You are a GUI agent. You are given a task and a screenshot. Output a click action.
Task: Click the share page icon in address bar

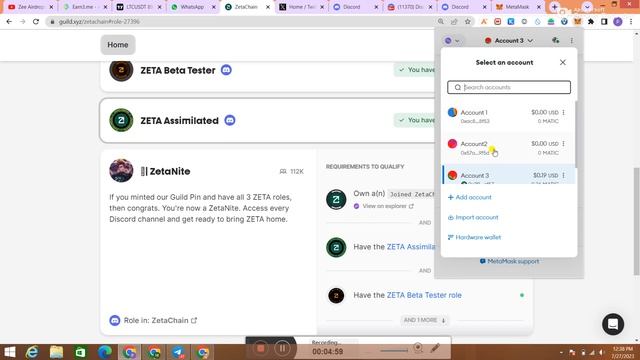tap(454, 22)
